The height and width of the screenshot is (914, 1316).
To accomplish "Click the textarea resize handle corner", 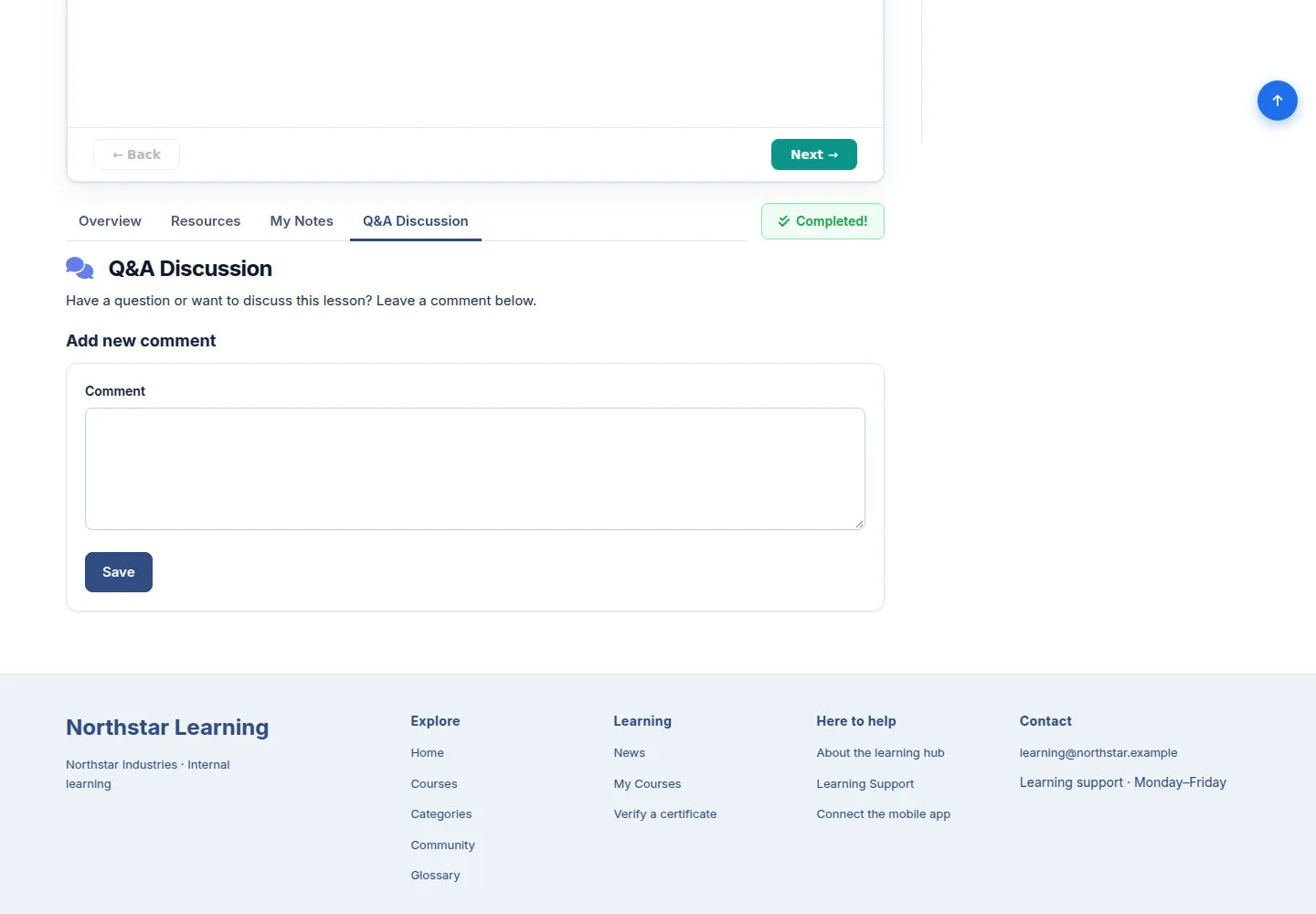I will point(859,524).
